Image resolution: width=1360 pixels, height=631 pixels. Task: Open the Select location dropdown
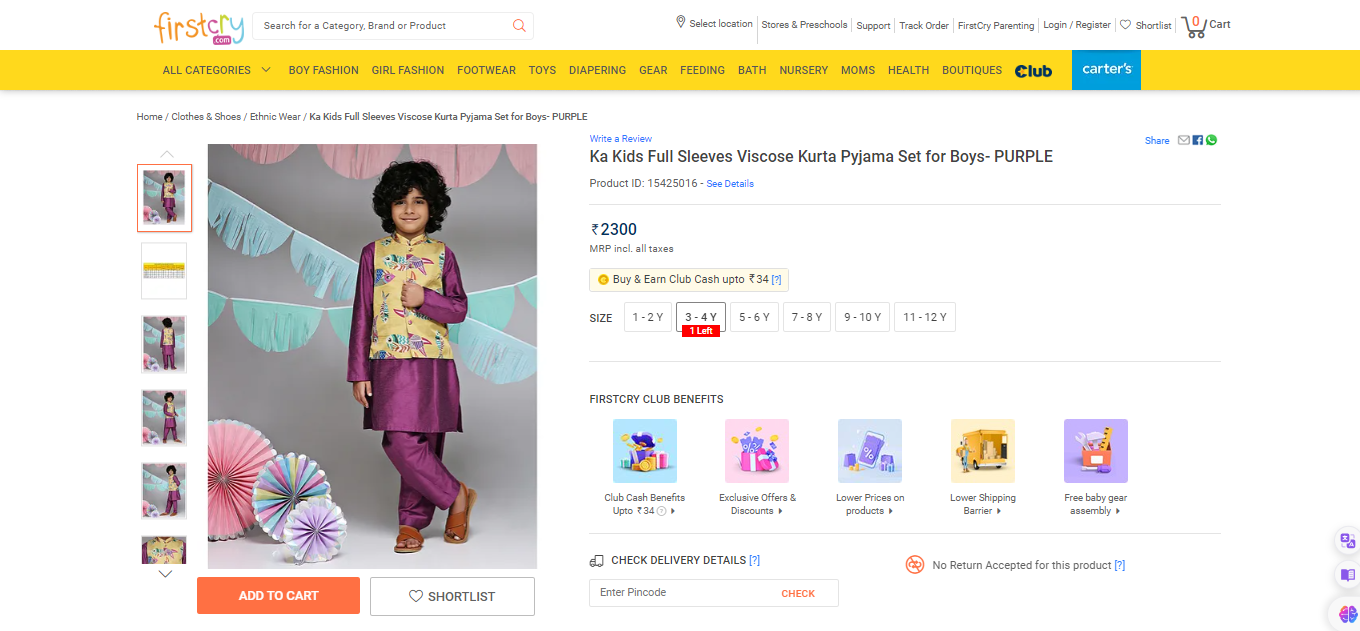click(714, 24)
